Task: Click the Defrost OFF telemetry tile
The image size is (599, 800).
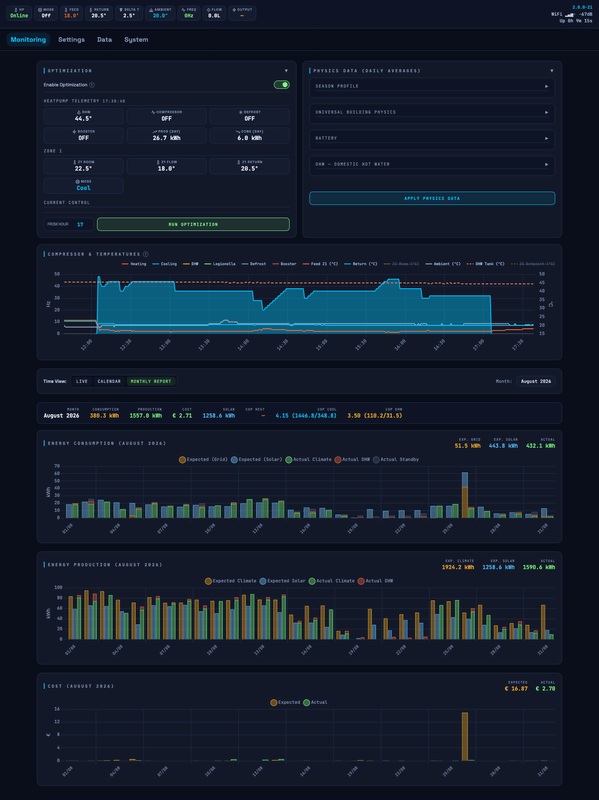Action: 249,116
